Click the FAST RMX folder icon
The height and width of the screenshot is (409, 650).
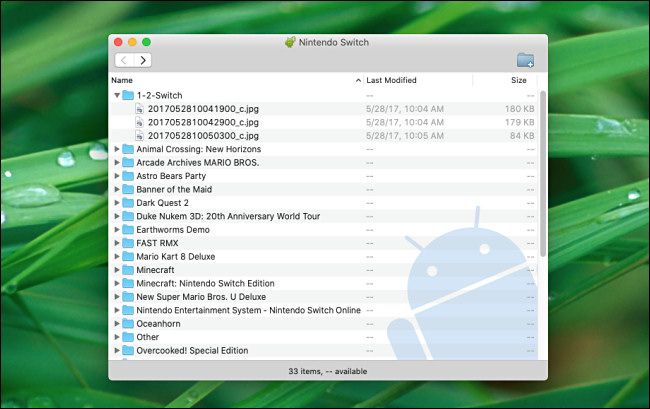point(128,243)
